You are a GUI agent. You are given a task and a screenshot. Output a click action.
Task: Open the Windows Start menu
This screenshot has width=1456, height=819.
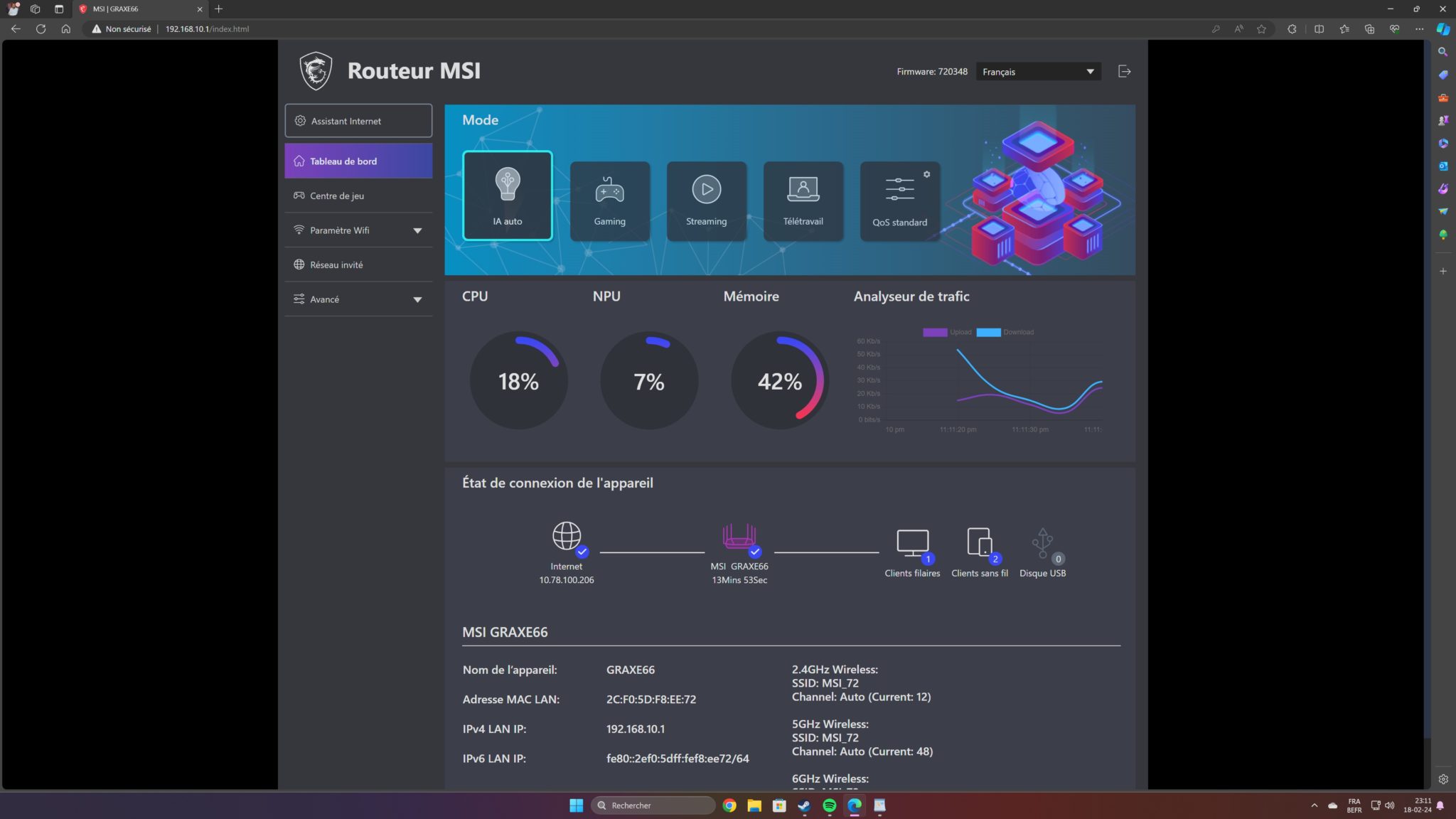click(x=576, y=805)
